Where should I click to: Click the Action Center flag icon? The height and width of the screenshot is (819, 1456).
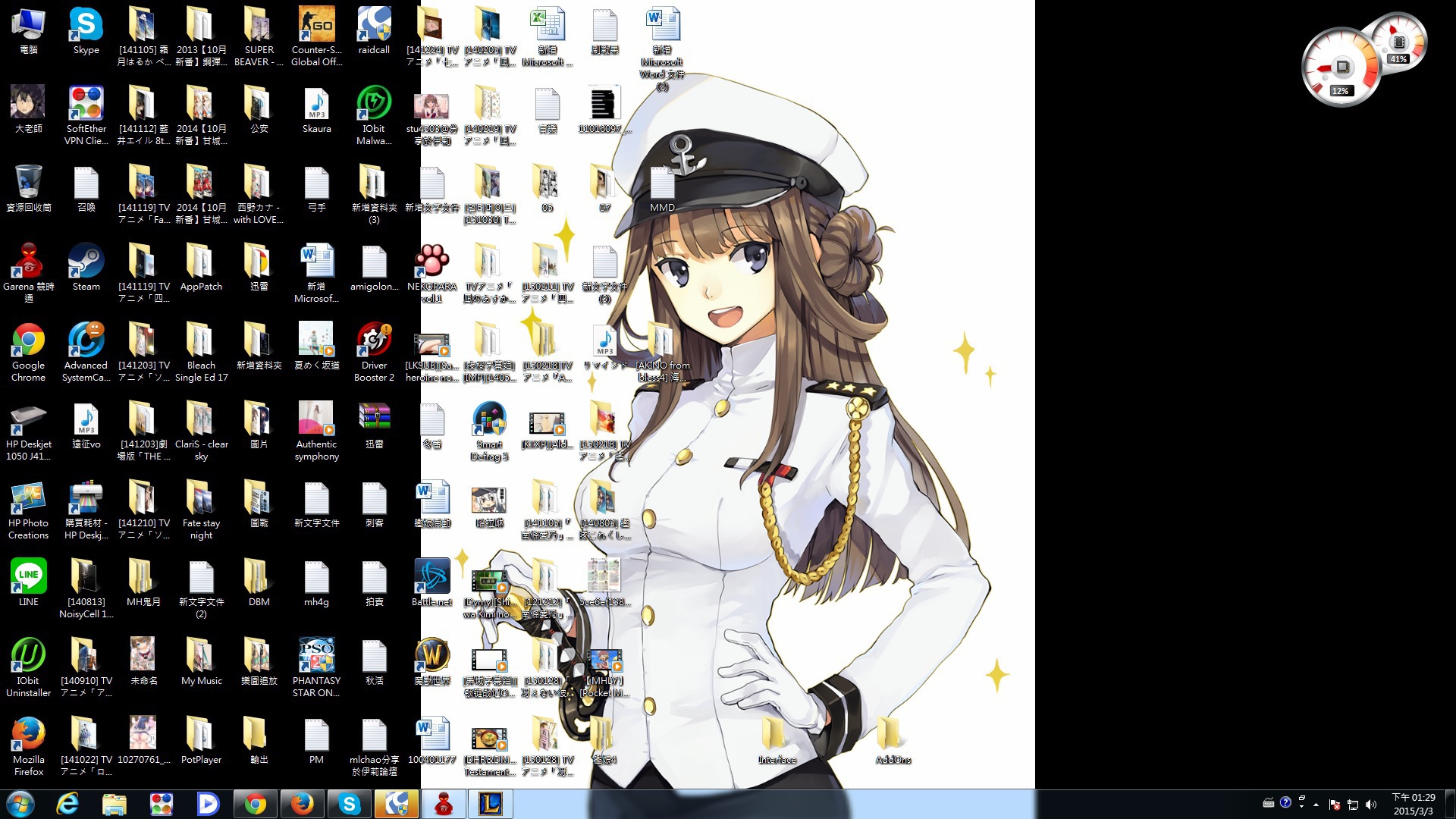(x=1335, y=804)
